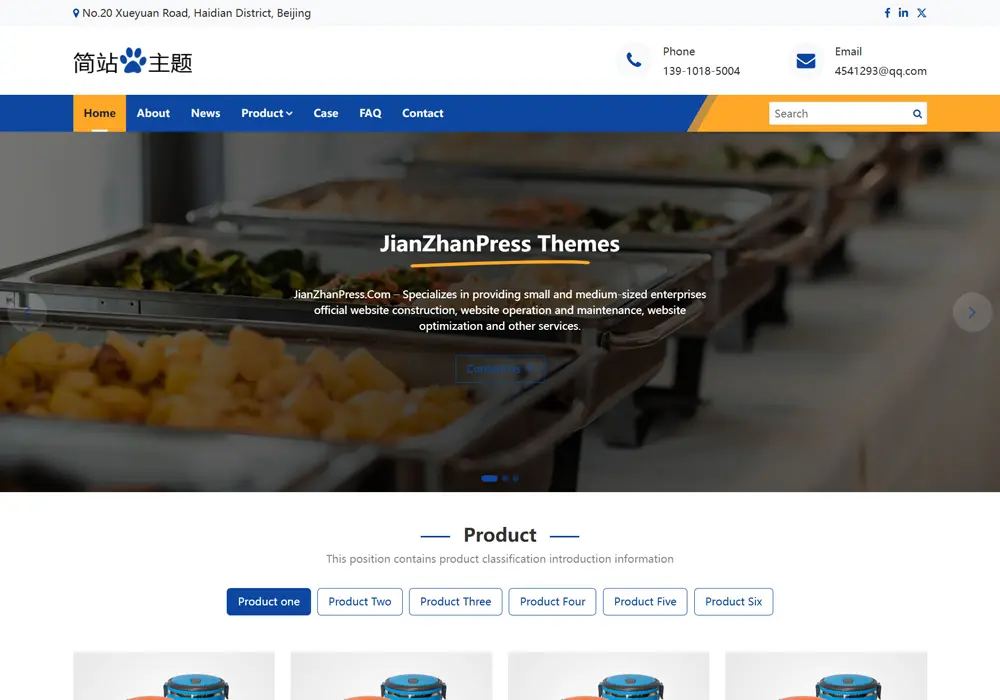Select the second slider dot
1000x700 pixels.
click(x=505, y=478)
